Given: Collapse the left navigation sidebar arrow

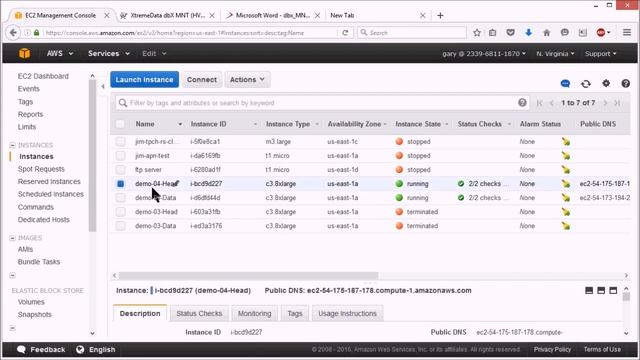Looking at the screenshot, I should [103, 86].
